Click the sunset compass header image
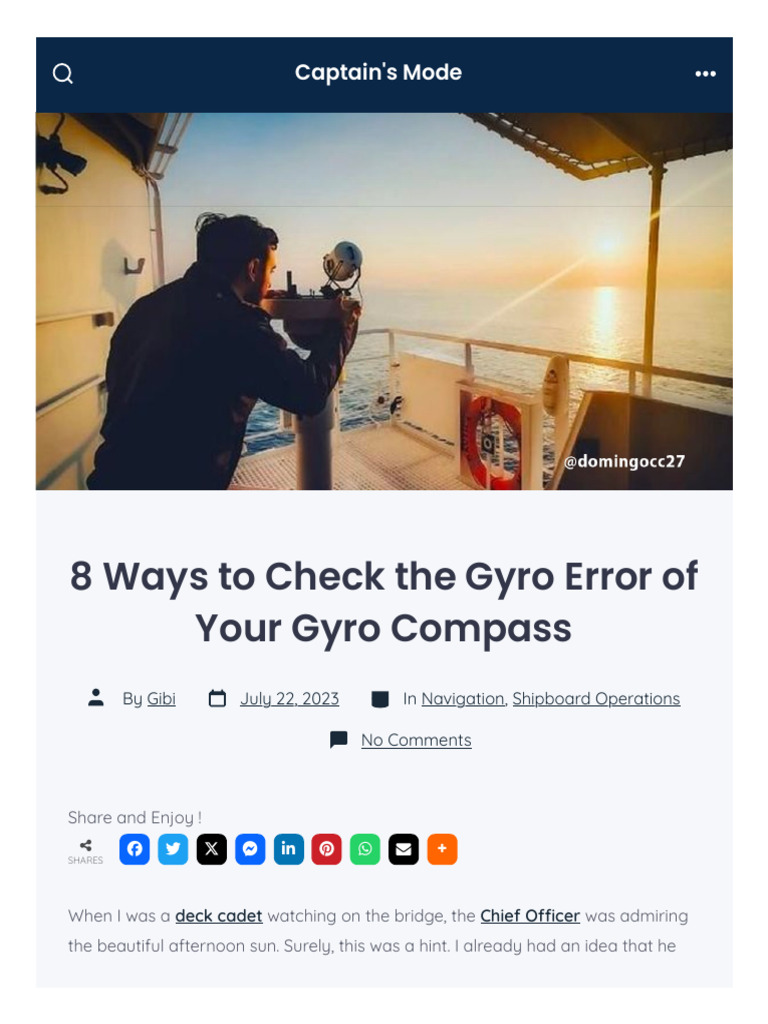This screenshot has height=1024, width=768. click(x=384, y=301)
